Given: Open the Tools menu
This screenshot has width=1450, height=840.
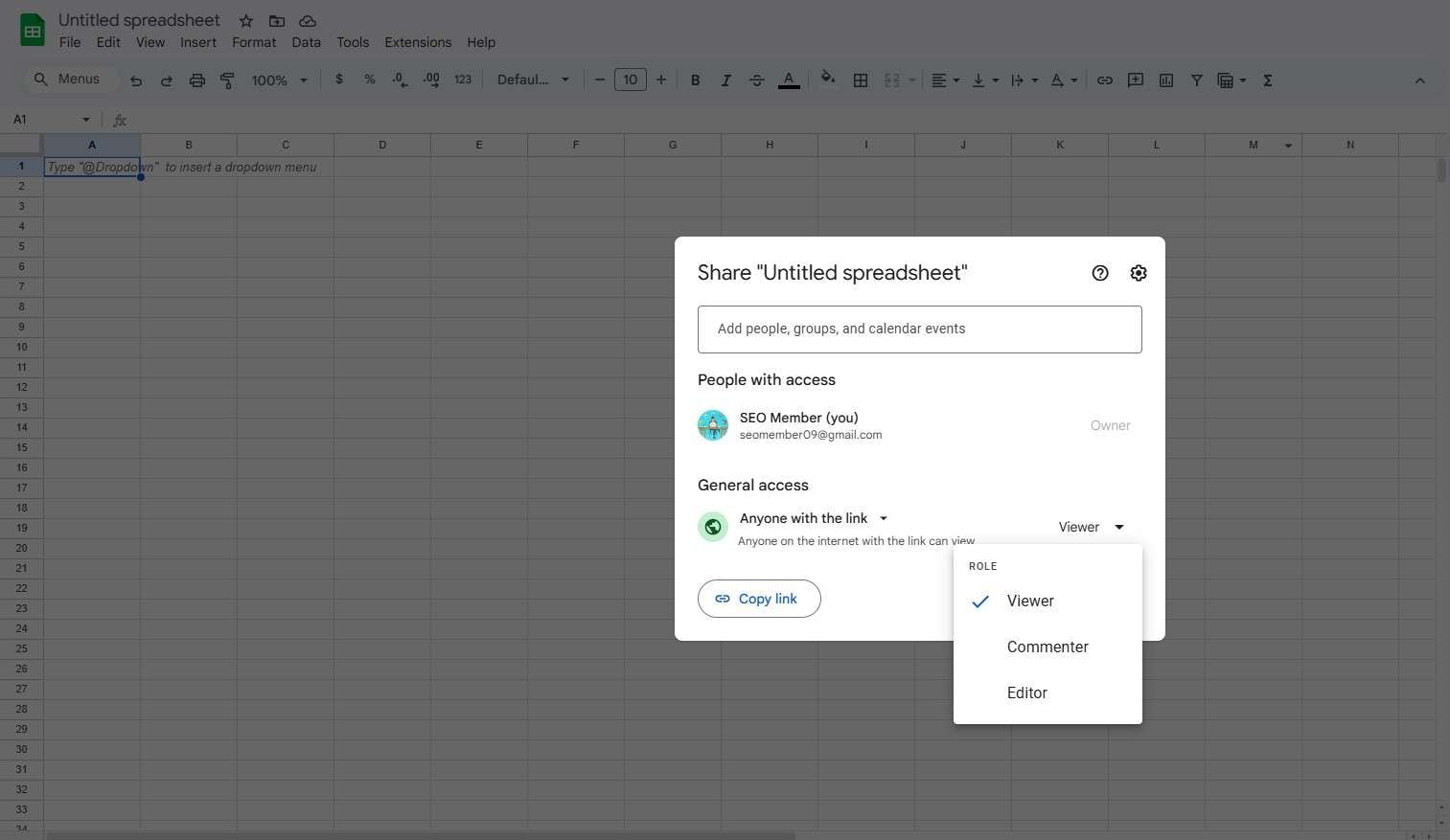Looking at the screenshot, I should 353,42.
